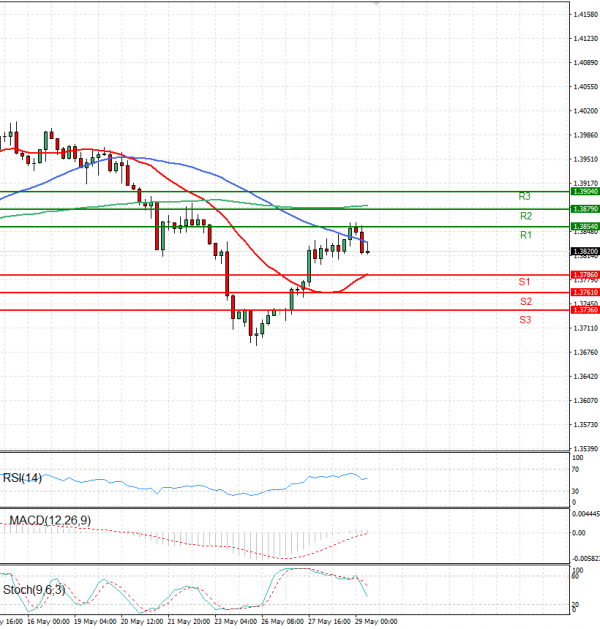Select the red 1.37610 price tag
The image size is (600, 629).
[x=585, y=292]
